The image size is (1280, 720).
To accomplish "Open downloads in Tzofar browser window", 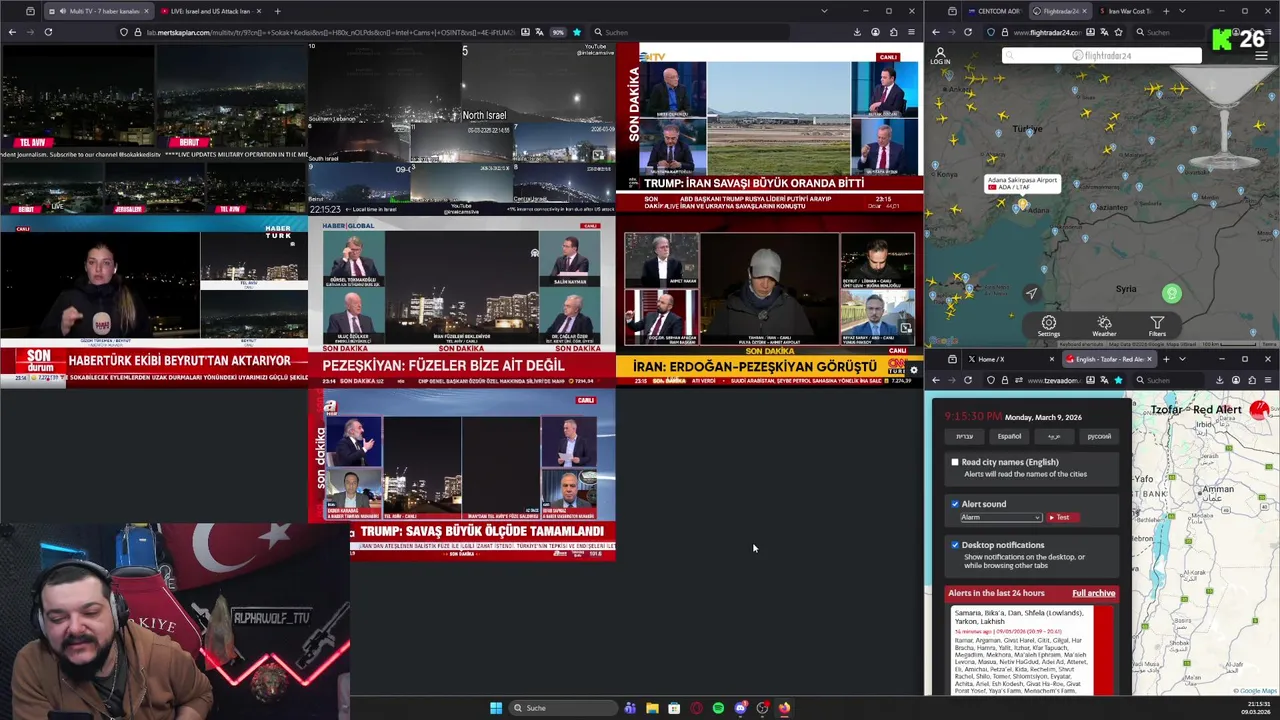I will coord(1219,380).
